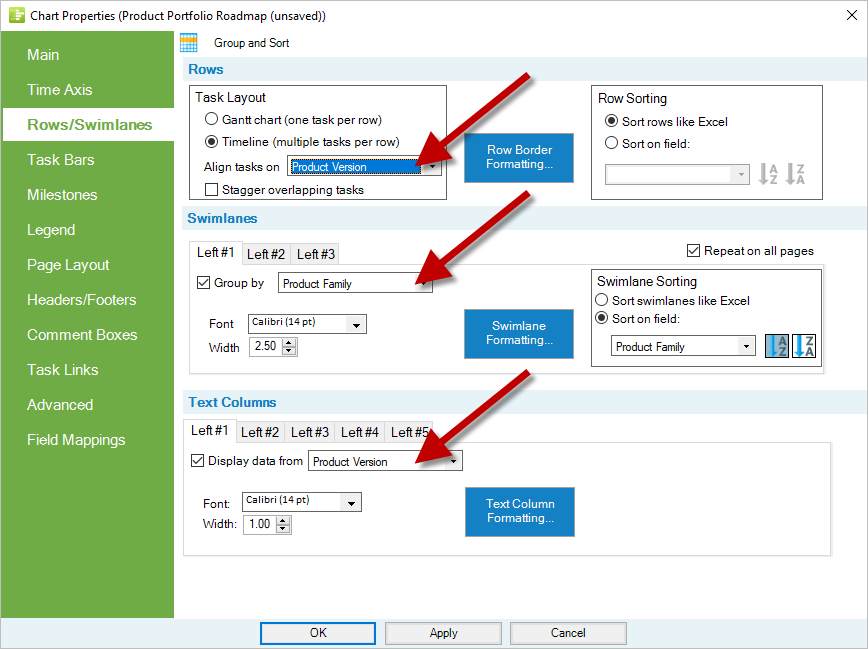Viewport: 868px width, 649px height.
Task: Switch to text column Left #5 tab
Action: pos(409,432)
